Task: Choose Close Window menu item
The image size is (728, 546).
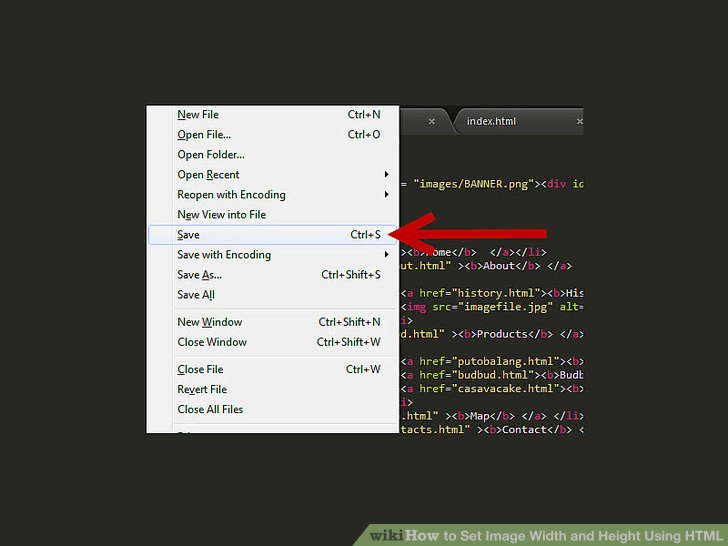Action: point(273,342)
